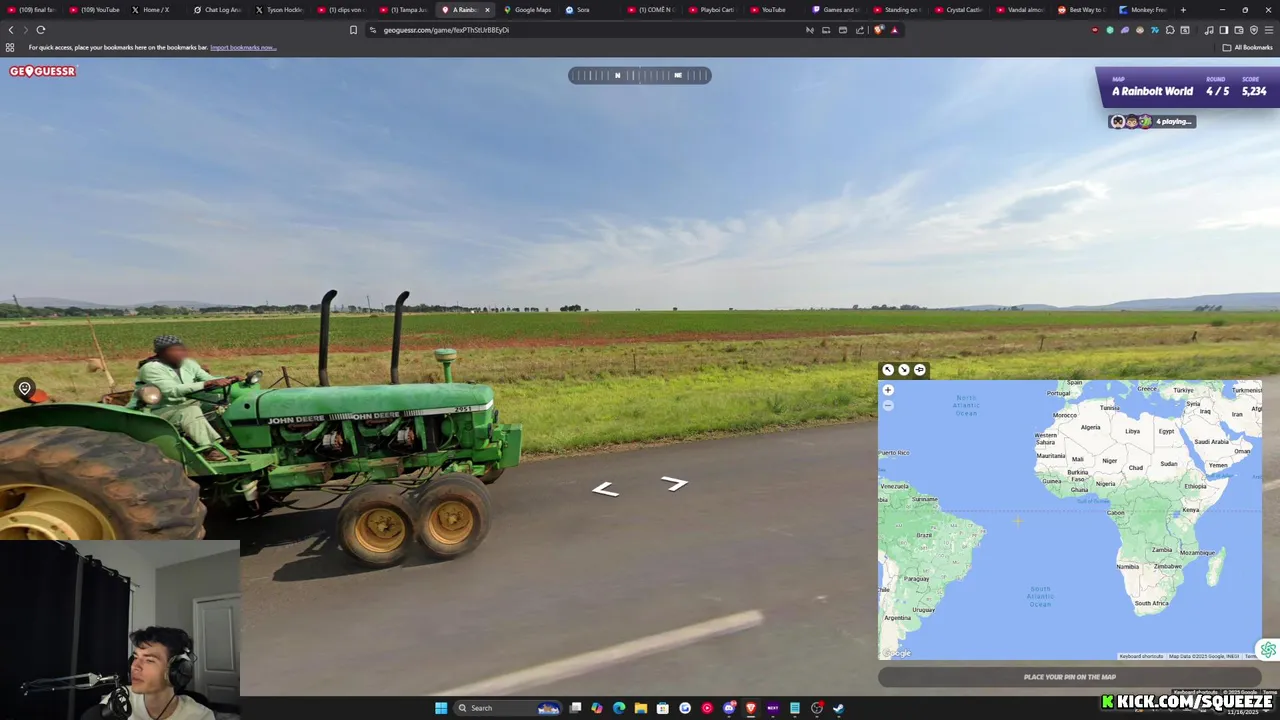
Task: Click the return-to-start checkpoint icon on the left
Action: point(25,388)
